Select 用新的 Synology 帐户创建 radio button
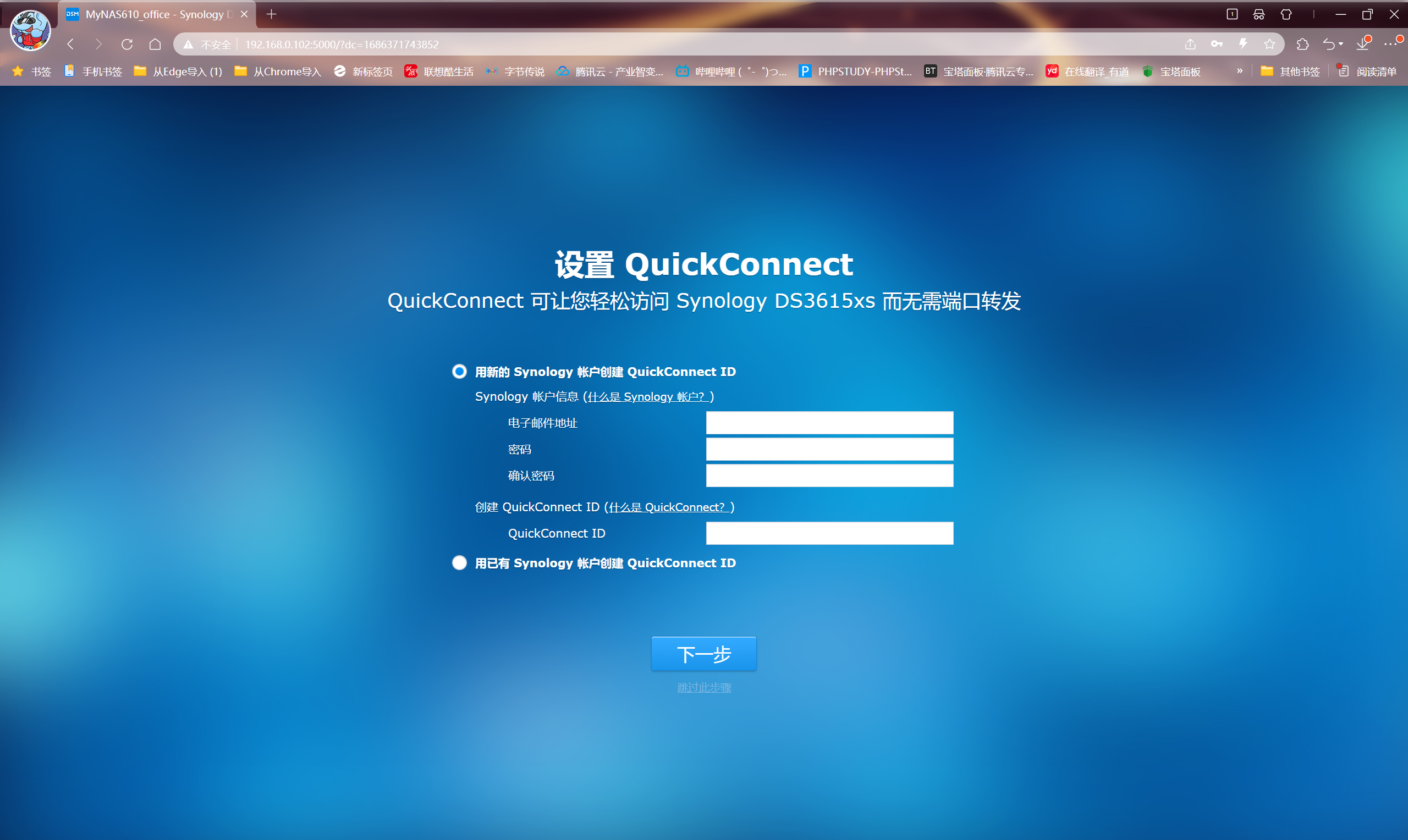This screenshot has width=1408, height=840. click(x=459, y=371)
